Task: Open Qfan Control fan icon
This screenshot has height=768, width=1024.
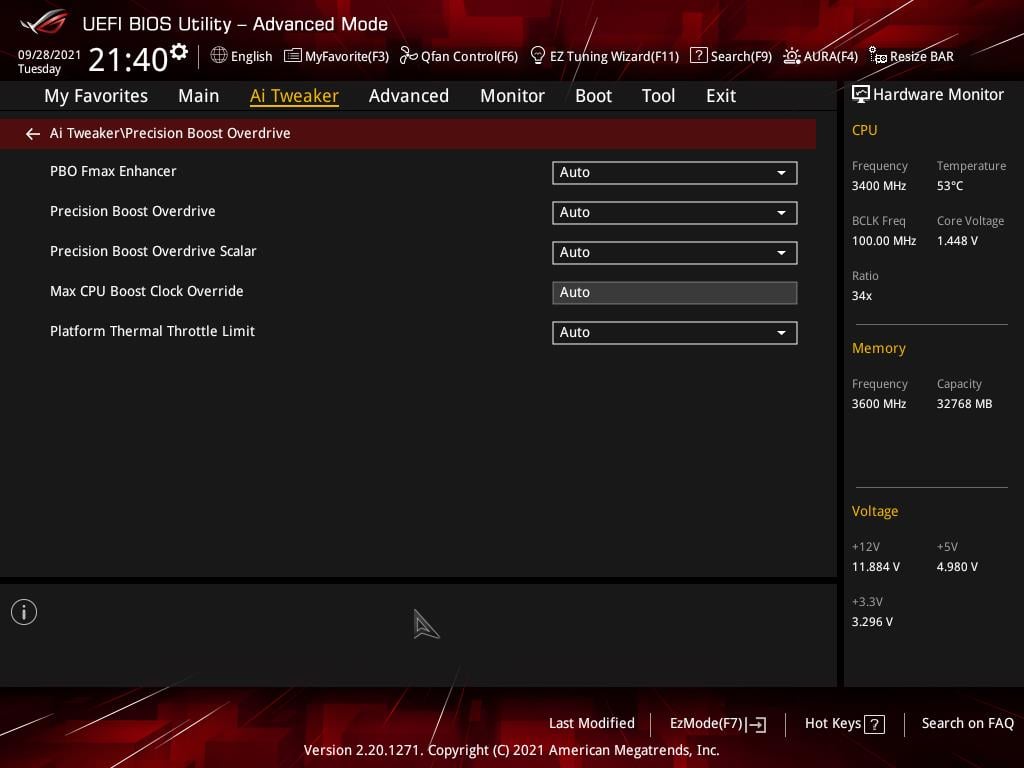Action: [x=408, y=56]
